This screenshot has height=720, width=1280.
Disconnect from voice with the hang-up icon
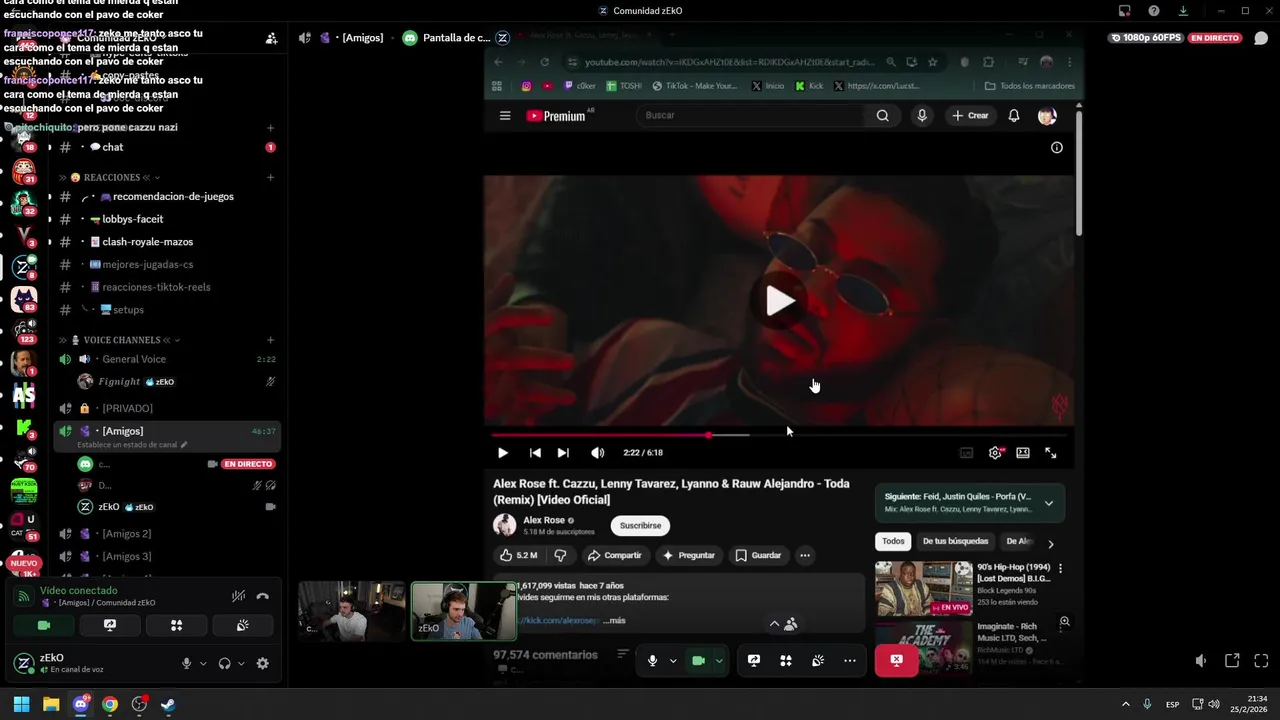point(262,596)
